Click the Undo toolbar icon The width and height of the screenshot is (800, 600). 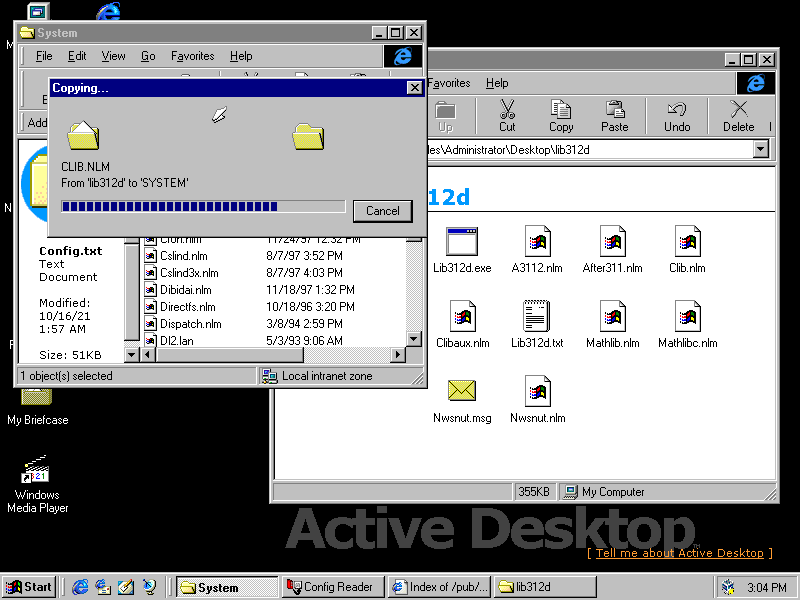click(677, 116)
